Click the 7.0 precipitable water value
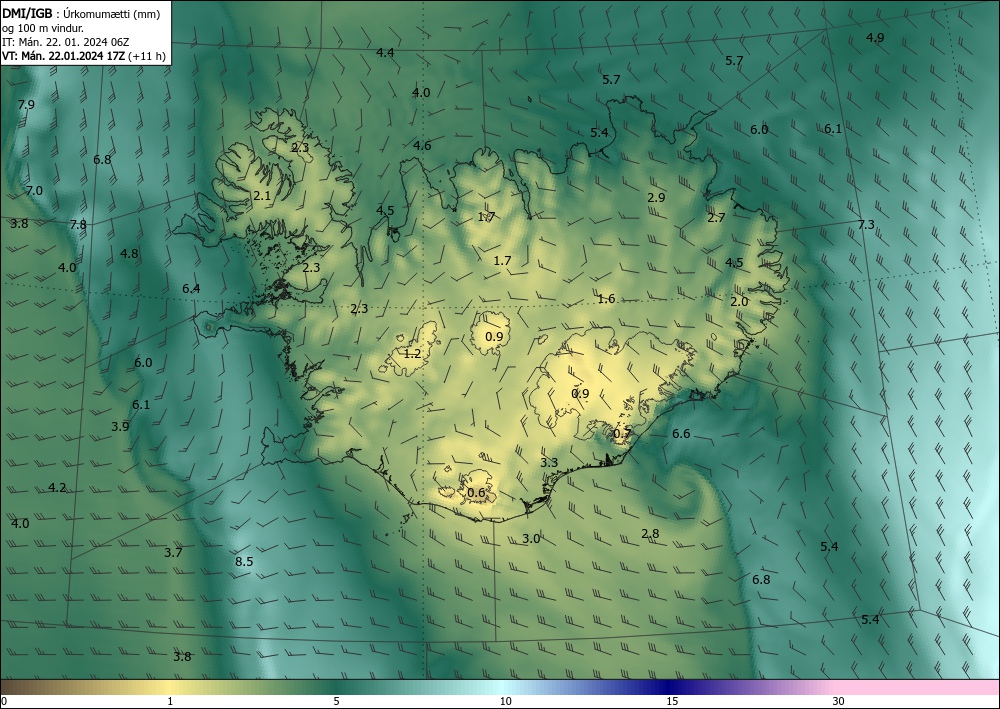The height and width of the screenshot is (709, 1000). click(x=34, y=190)
